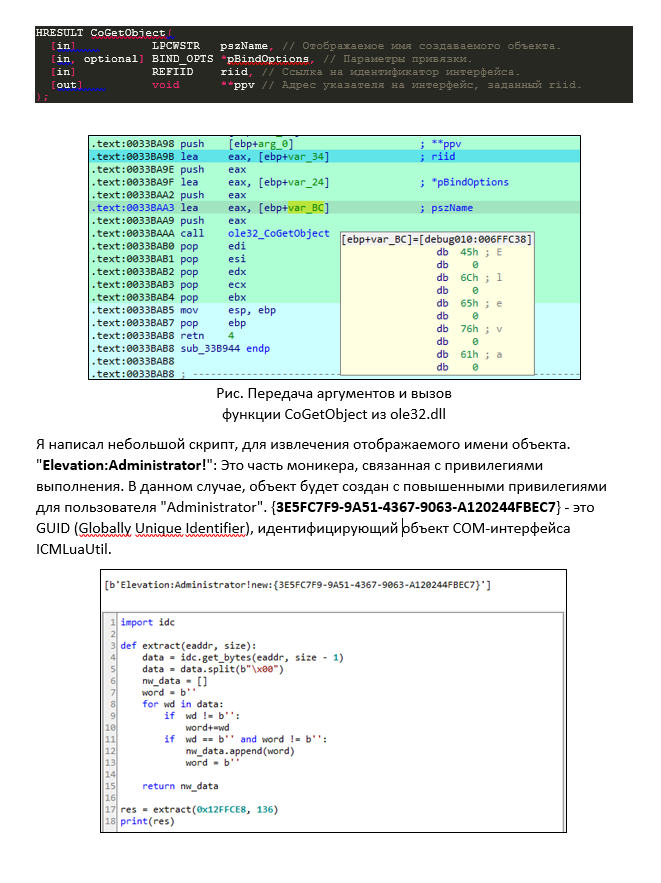
Task: Click the 'sub_33B944 endp' line
Action: (x=180, y=349)
